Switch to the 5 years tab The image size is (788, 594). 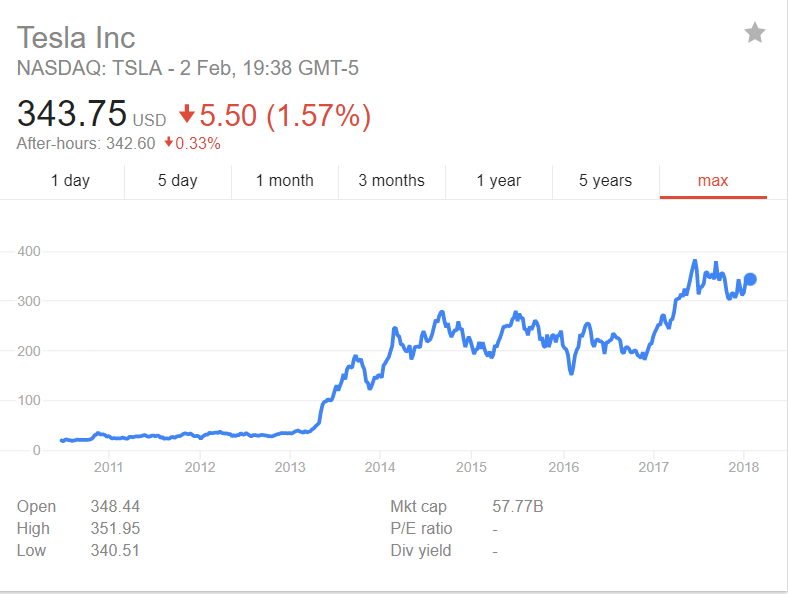pos(606,180)
